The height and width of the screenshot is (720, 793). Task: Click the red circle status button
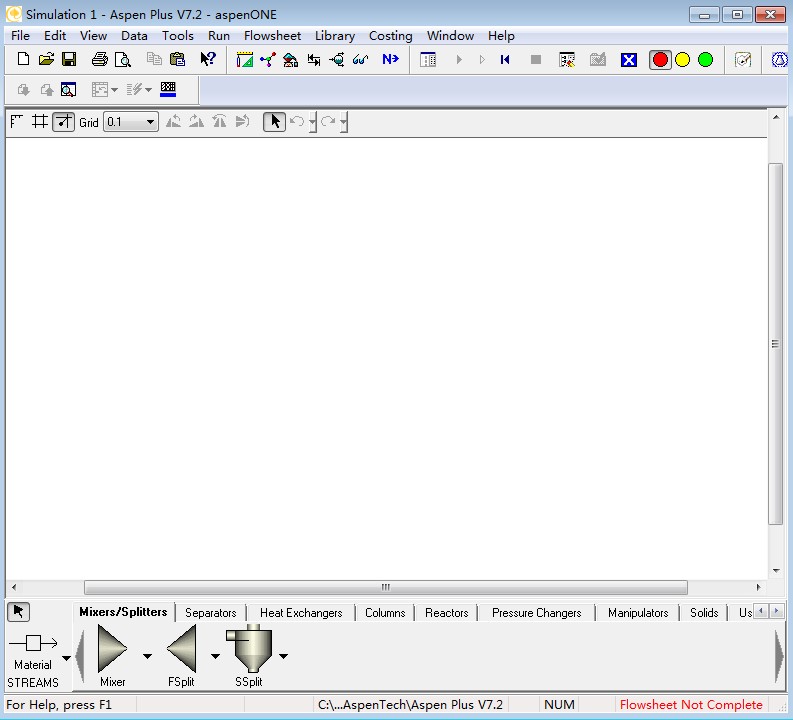coord(660,60)
